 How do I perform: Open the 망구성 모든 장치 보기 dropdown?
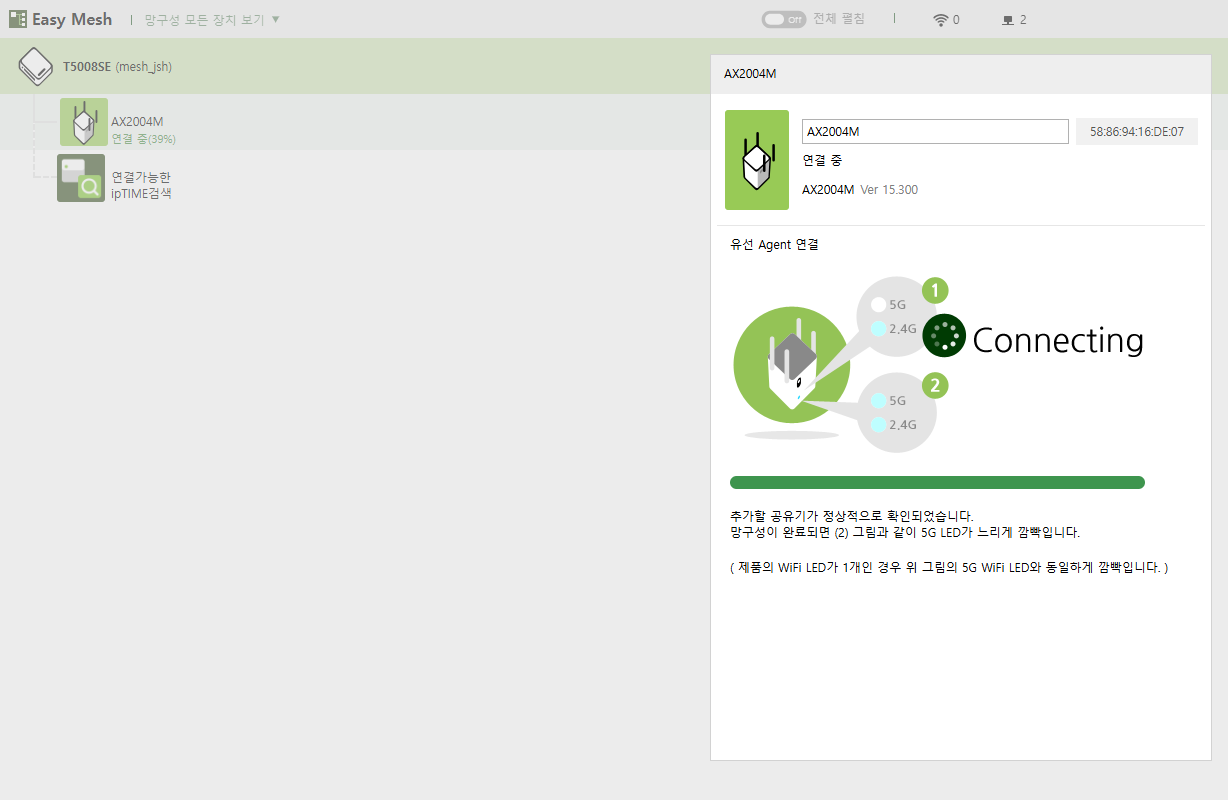(x=212, y=19)
